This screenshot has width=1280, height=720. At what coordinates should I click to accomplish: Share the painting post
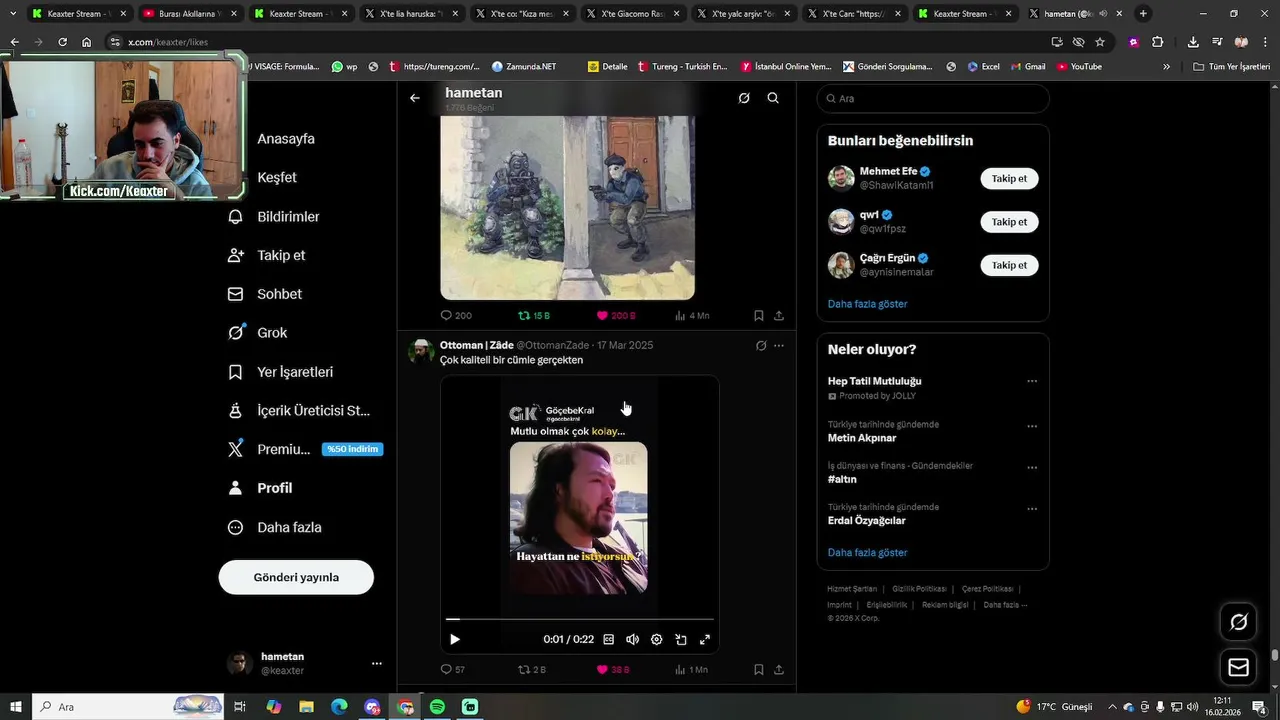click(x=779, y=315)
